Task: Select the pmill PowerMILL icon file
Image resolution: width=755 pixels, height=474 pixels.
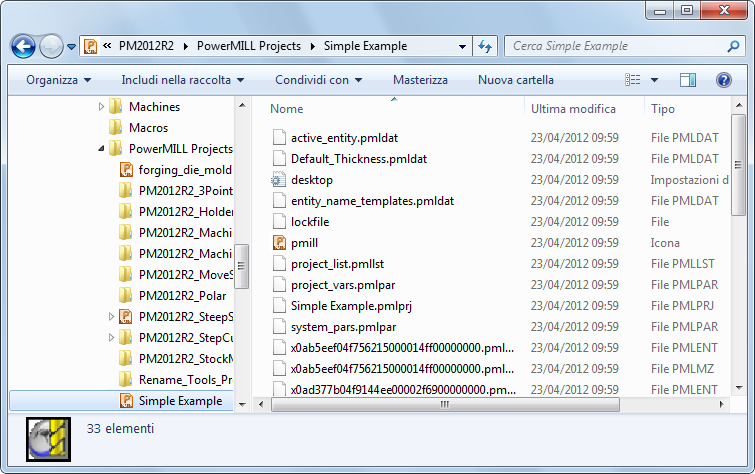Action: click(x=304, y=243)
